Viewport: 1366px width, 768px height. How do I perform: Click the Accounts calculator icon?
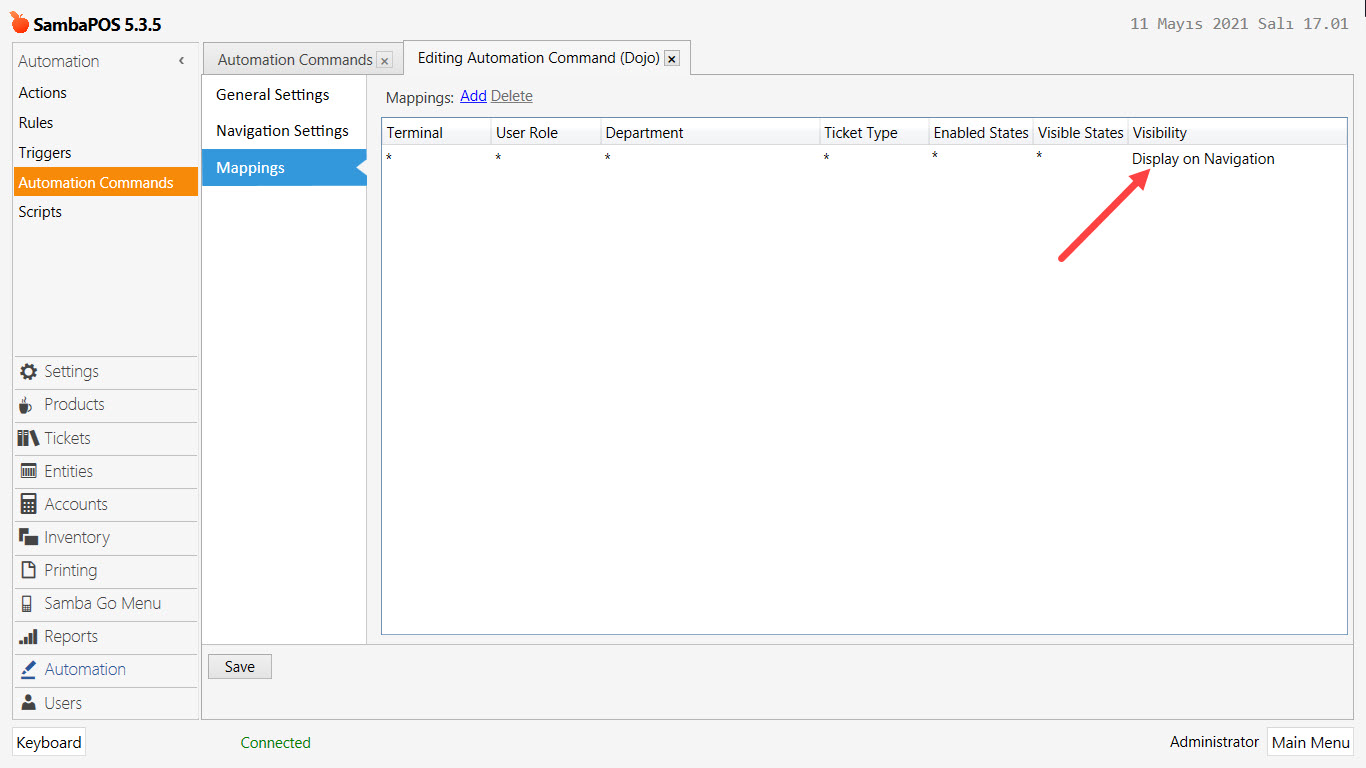point(27,504)
